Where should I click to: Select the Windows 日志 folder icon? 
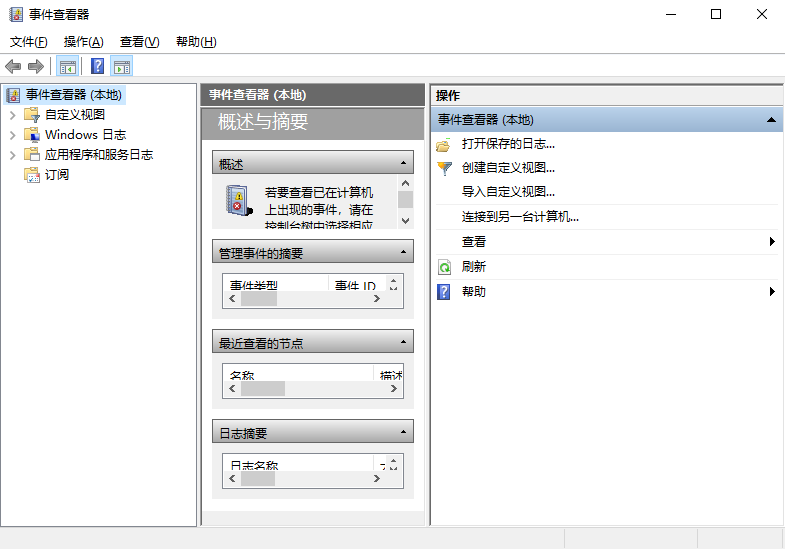tap(32, 135)
